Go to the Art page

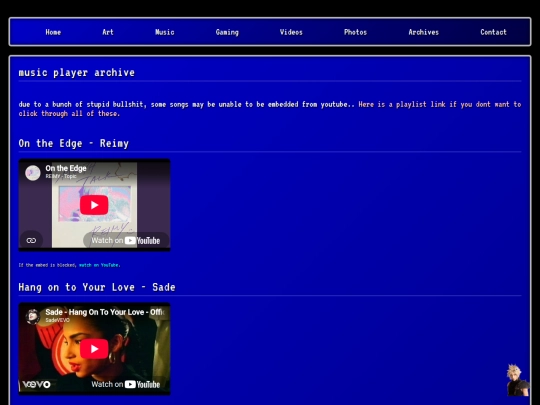(x=108, y=32)
